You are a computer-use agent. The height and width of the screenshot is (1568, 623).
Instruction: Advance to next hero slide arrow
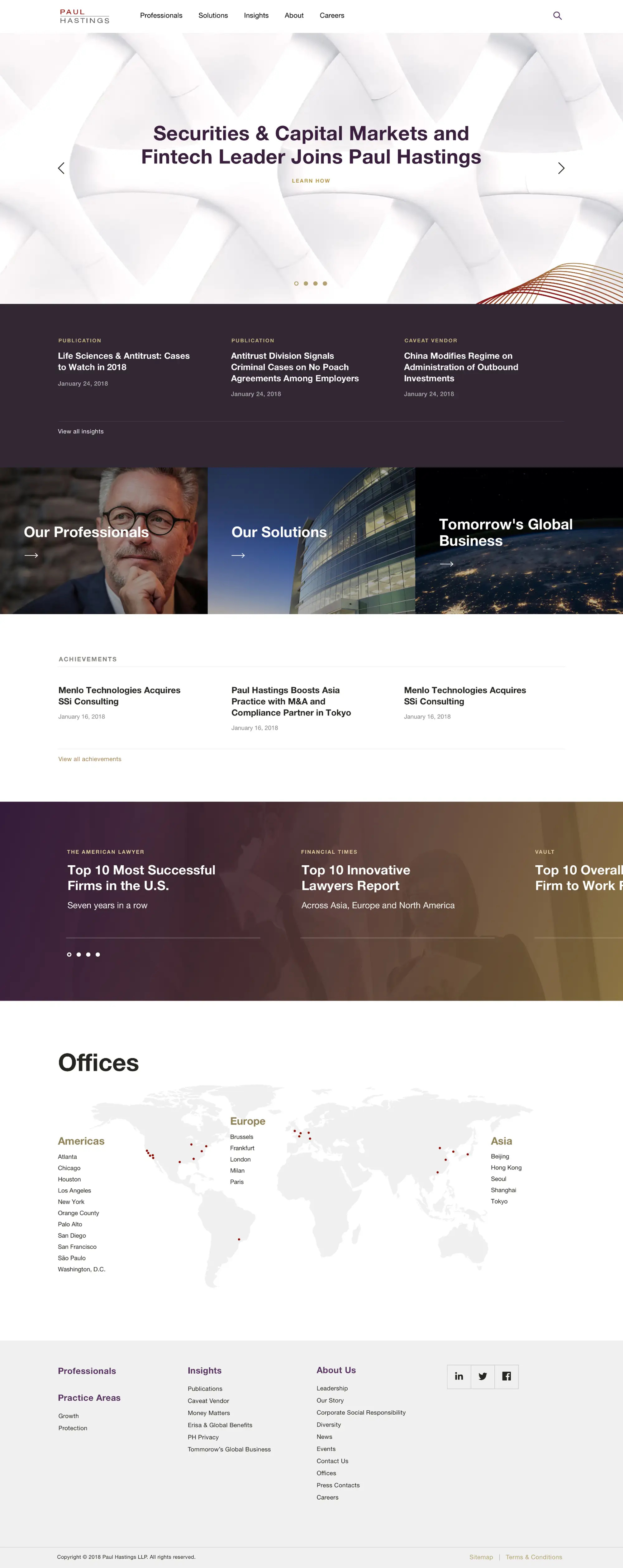(561, 168)
